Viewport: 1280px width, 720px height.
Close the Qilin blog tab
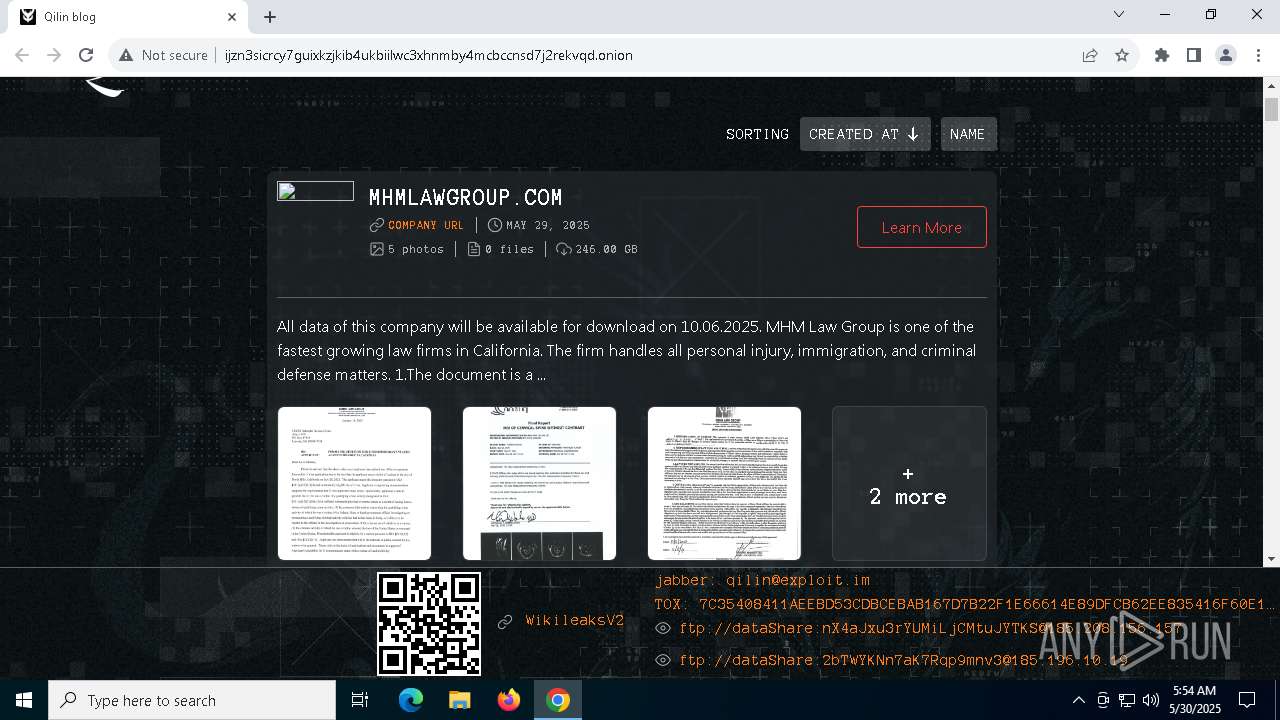pyautogui.click(x=232, y=17)
